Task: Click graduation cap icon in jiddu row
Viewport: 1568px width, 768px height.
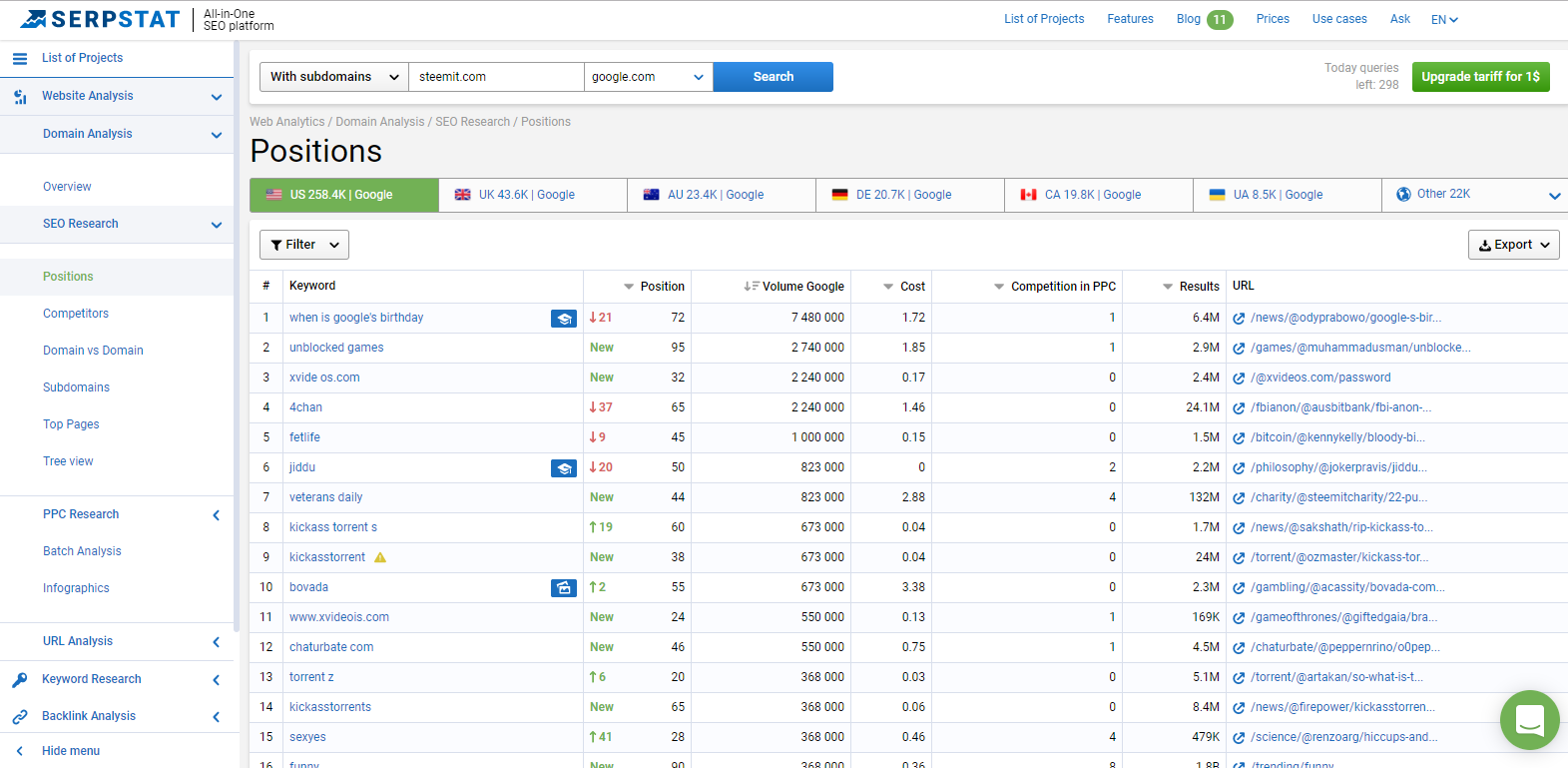Action: pos(564,468)
